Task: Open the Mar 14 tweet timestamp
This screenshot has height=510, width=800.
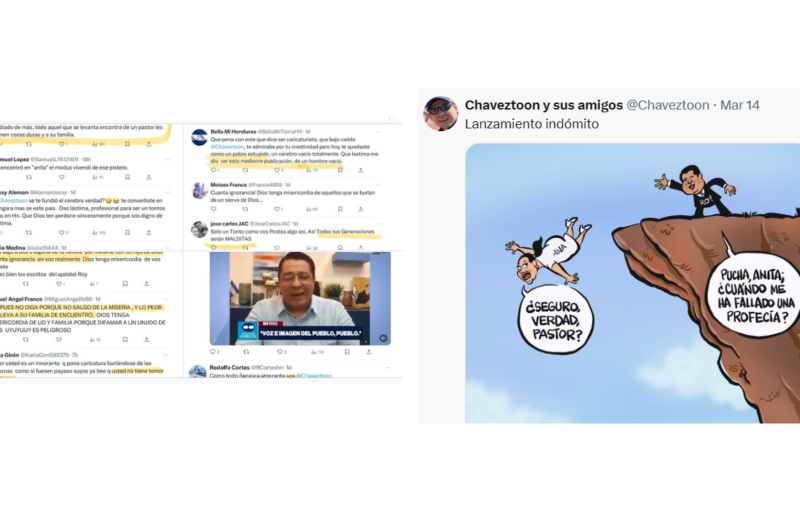Action: click(740, 105)
